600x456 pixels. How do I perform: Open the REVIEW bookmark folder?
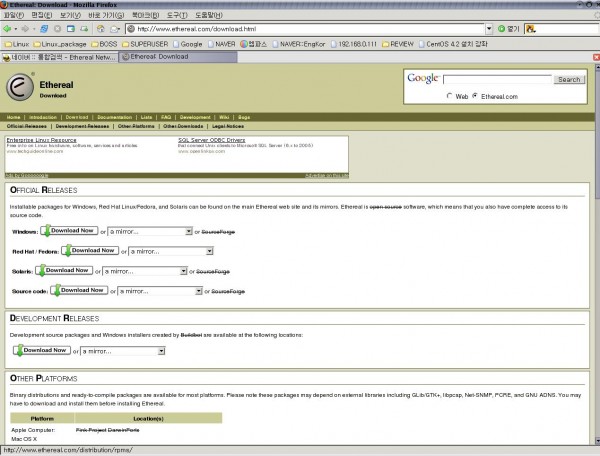pyautogui.click(x=398, y=44)
